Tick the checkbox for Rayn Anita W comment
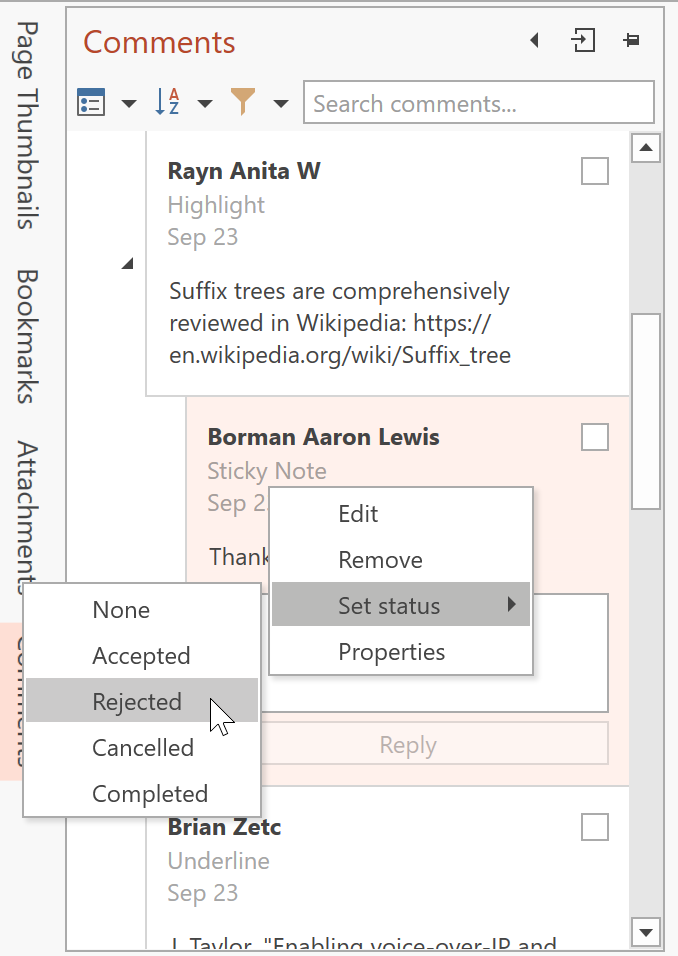Image resolution: width=678 pixels, height=956 pixels. coord(595,172)
